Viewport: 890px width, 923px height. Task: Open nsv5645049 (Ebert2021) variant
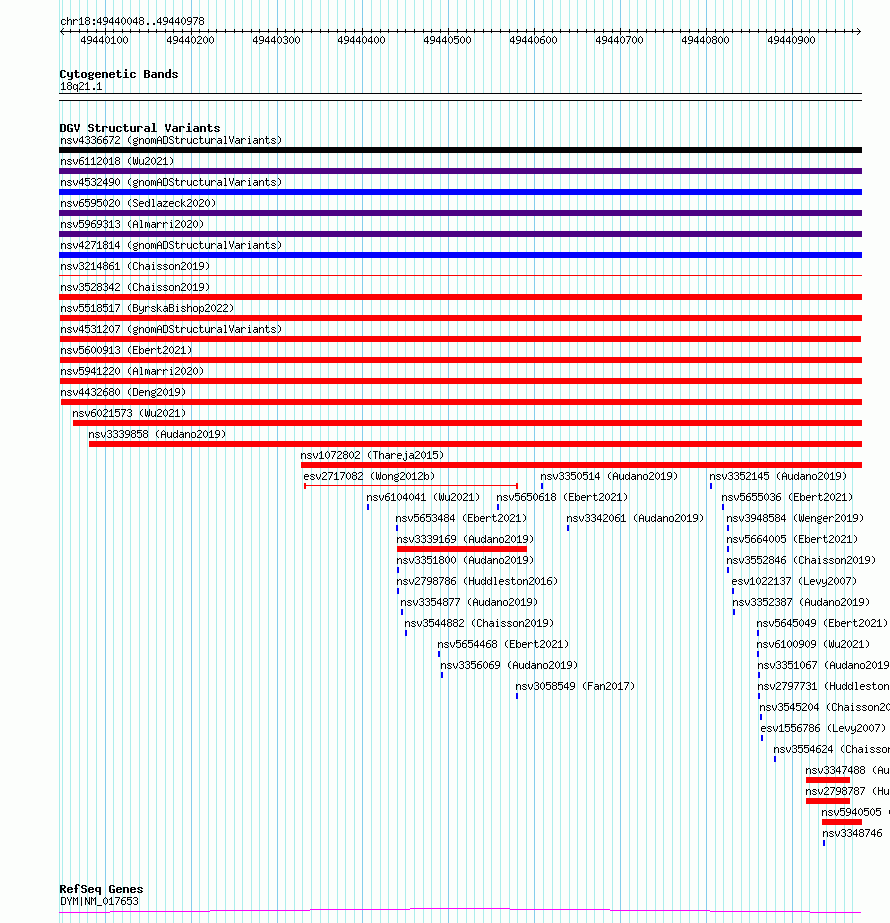click(x=822, y=623)
